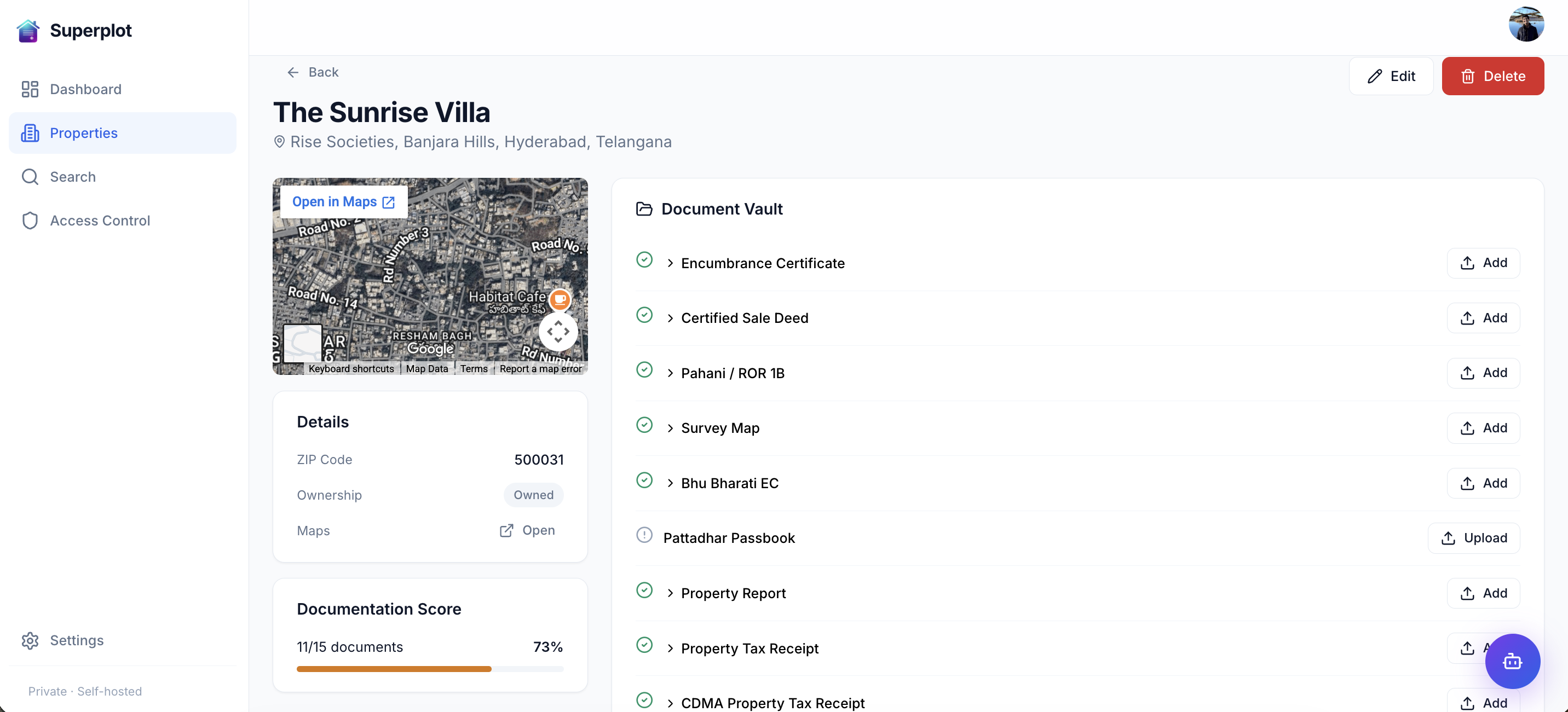1568x712 pixels.
Task: Click the Document Vault folder icon
Action: tap(643, 209)
